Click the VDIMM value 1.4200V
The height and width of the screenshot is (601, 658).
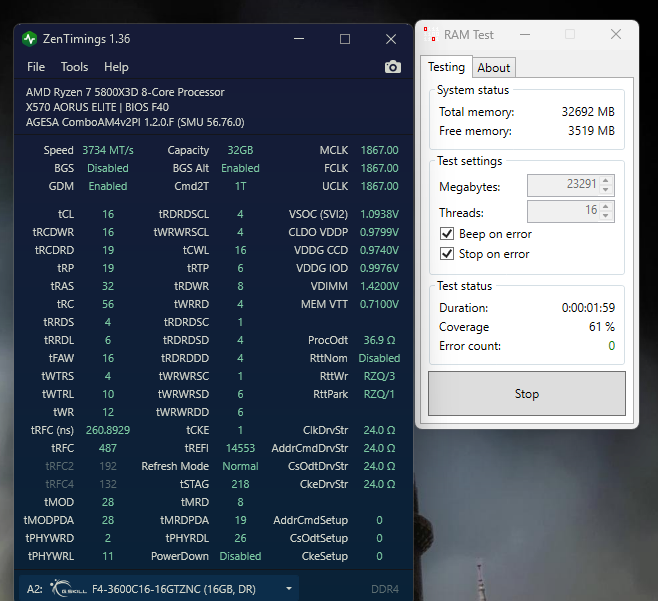[379, 286]
